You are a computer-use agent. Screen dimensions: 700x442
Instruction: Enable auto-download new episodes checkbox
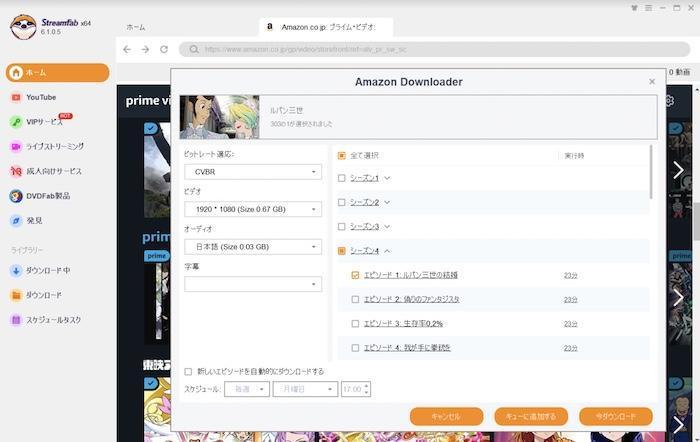pos(188,371)
